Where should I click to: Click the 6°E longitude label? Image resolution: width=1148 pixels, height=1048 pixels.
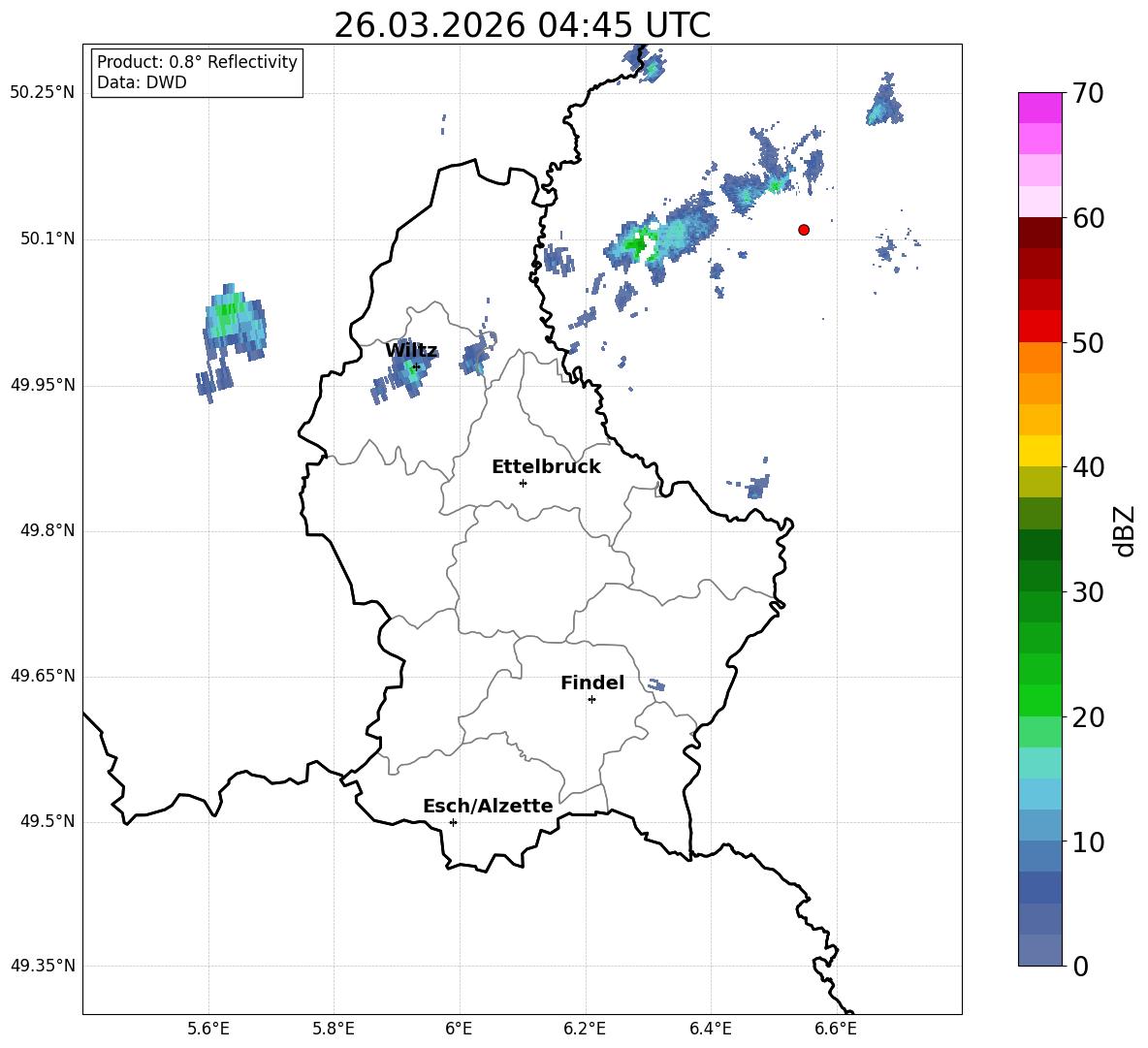pyautogui.click(x=459, y=1030)
